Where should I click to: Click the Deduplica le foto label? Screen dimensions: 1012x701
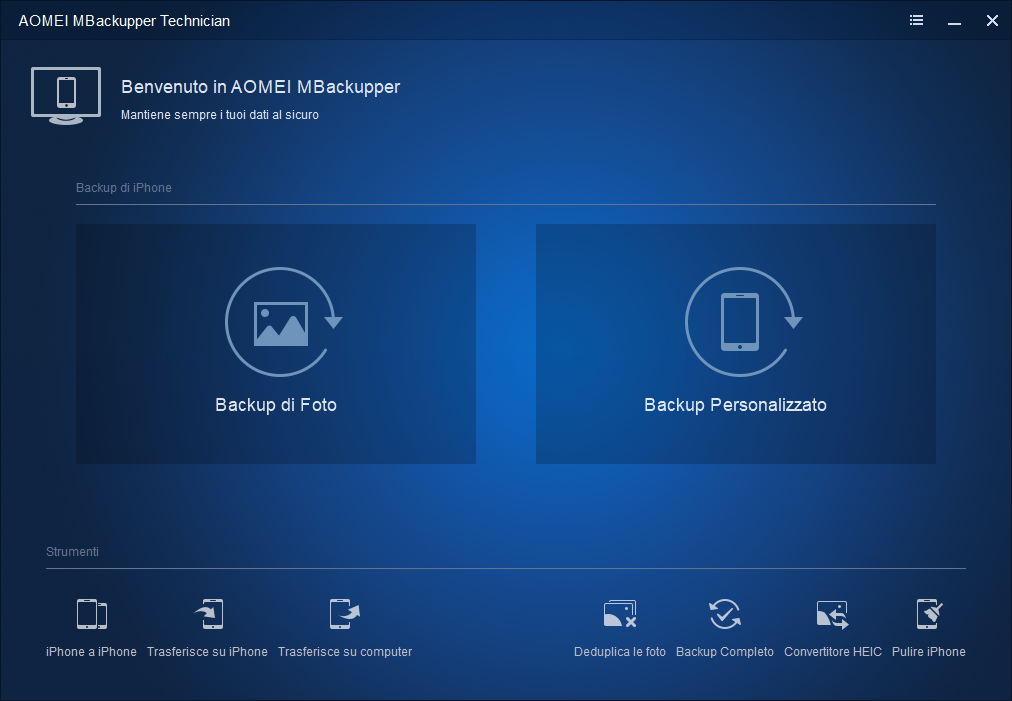click(x=620, y=652)
